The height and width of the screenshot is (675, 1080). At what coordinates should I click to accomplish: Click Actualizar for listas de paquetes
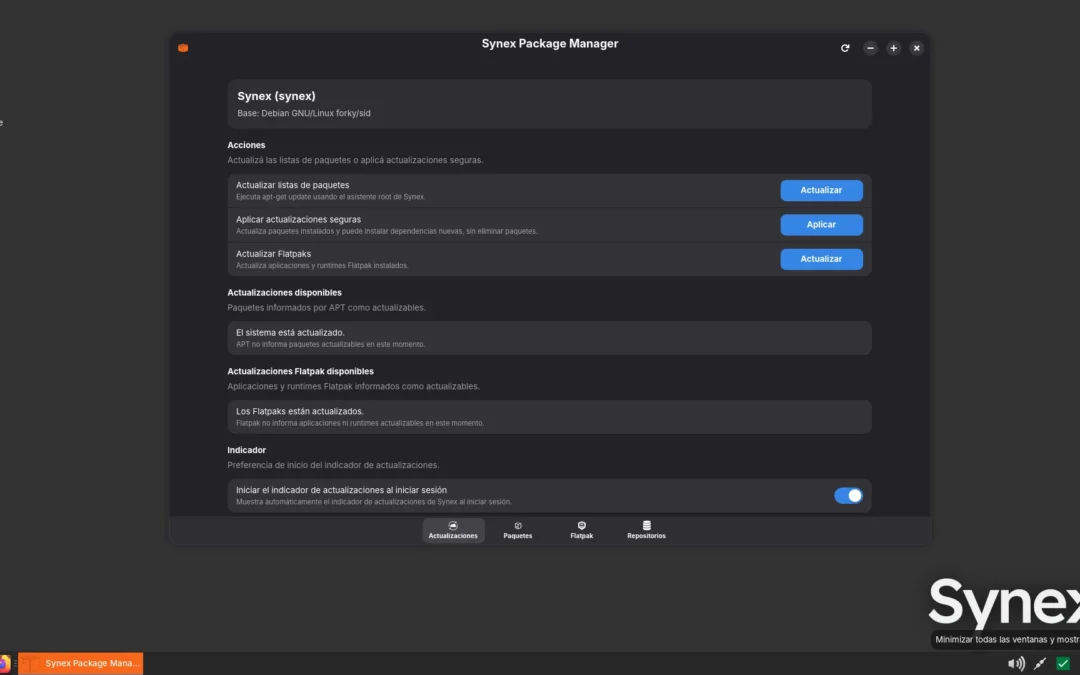pyautogui.click(x=821, y=190)
